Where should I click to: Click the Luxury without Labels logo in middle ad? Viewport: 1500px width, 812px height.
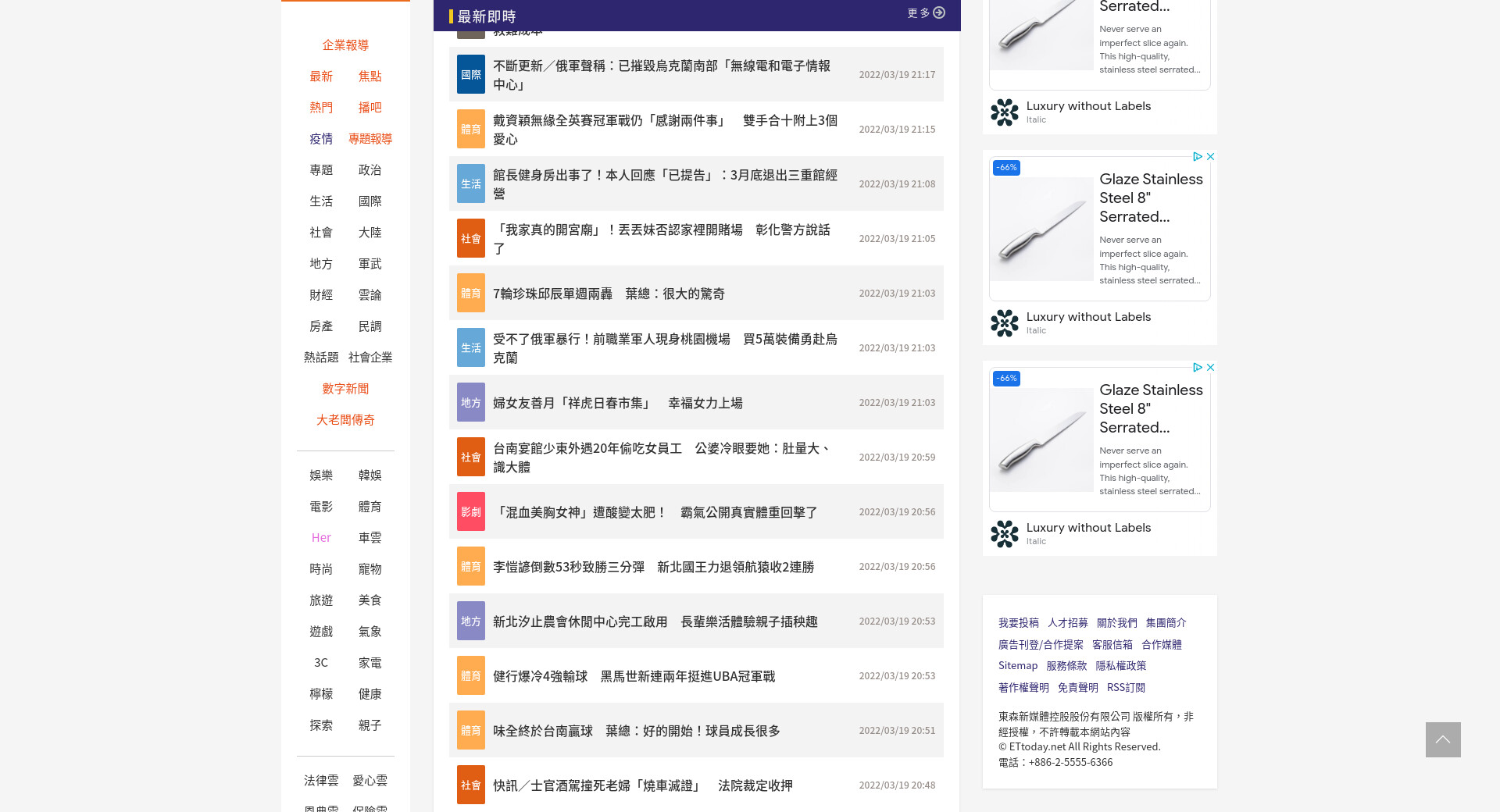[x=1005, y=323]
